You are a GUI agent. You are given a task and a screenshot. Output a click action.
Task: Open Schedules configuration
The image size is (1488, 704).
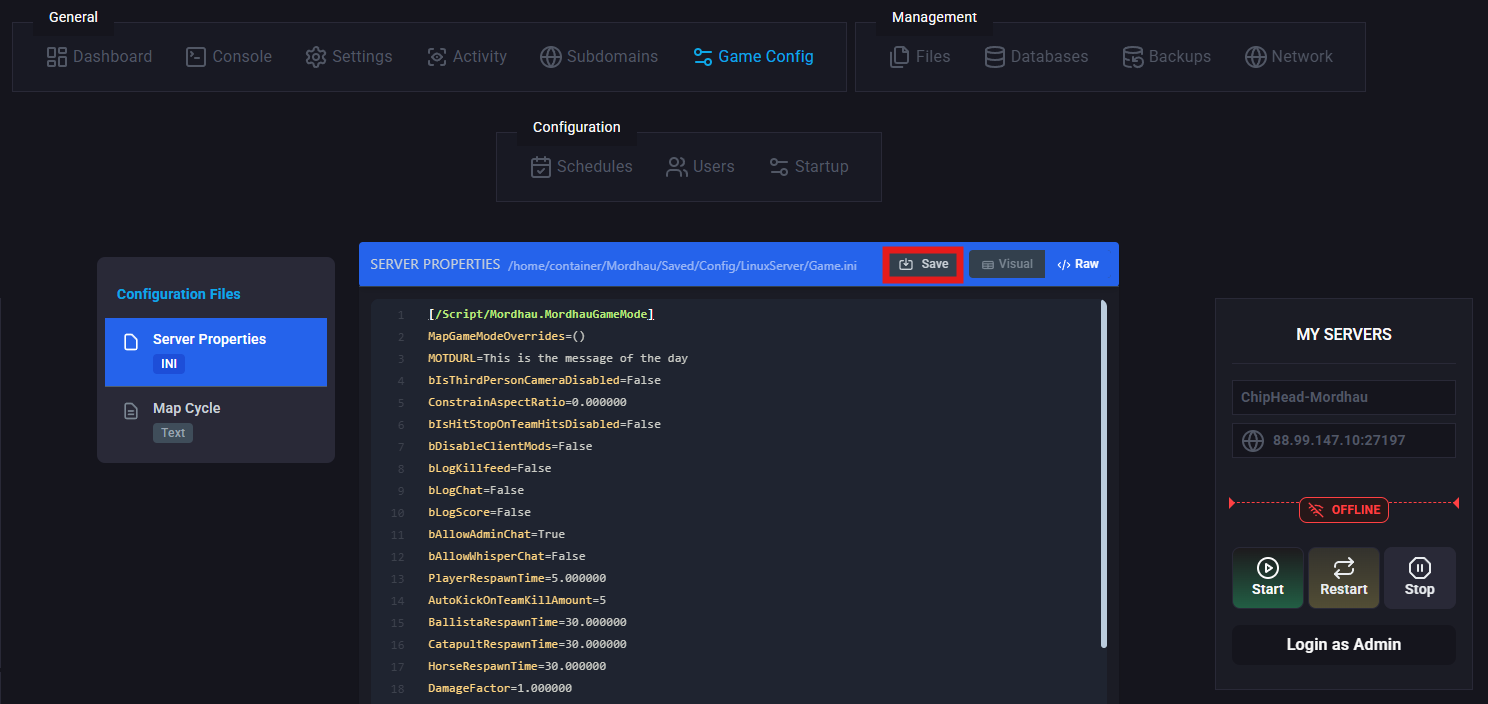(x=581, y=167)
